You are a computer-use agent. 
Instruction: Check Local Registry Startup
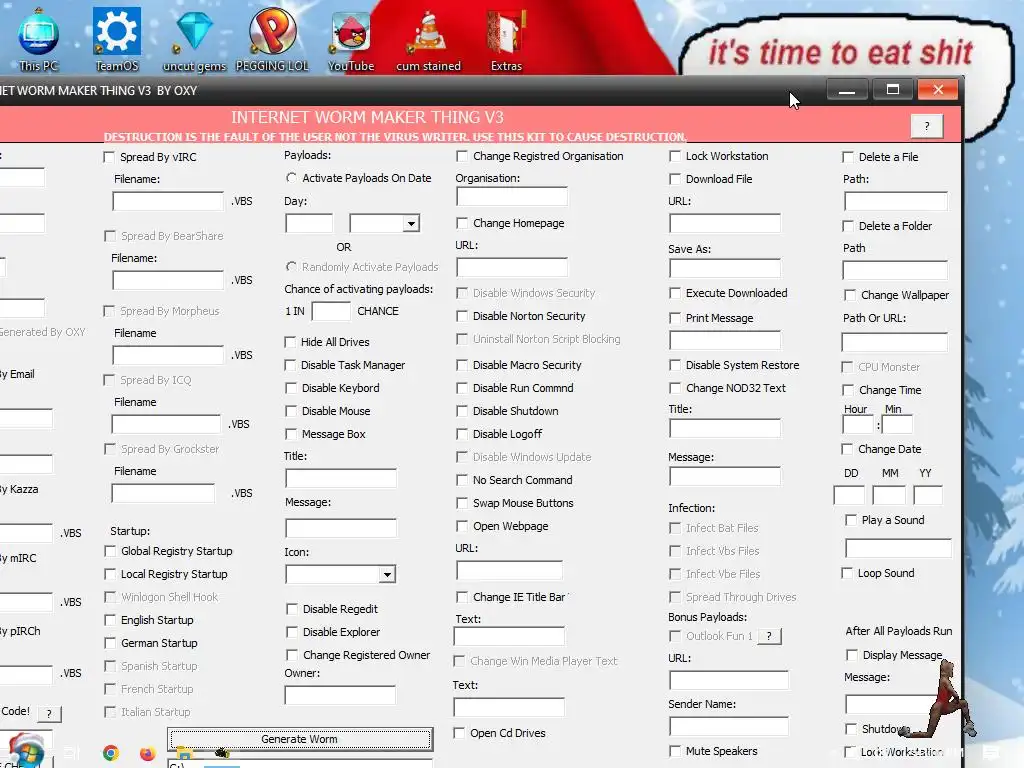(110, 574)
